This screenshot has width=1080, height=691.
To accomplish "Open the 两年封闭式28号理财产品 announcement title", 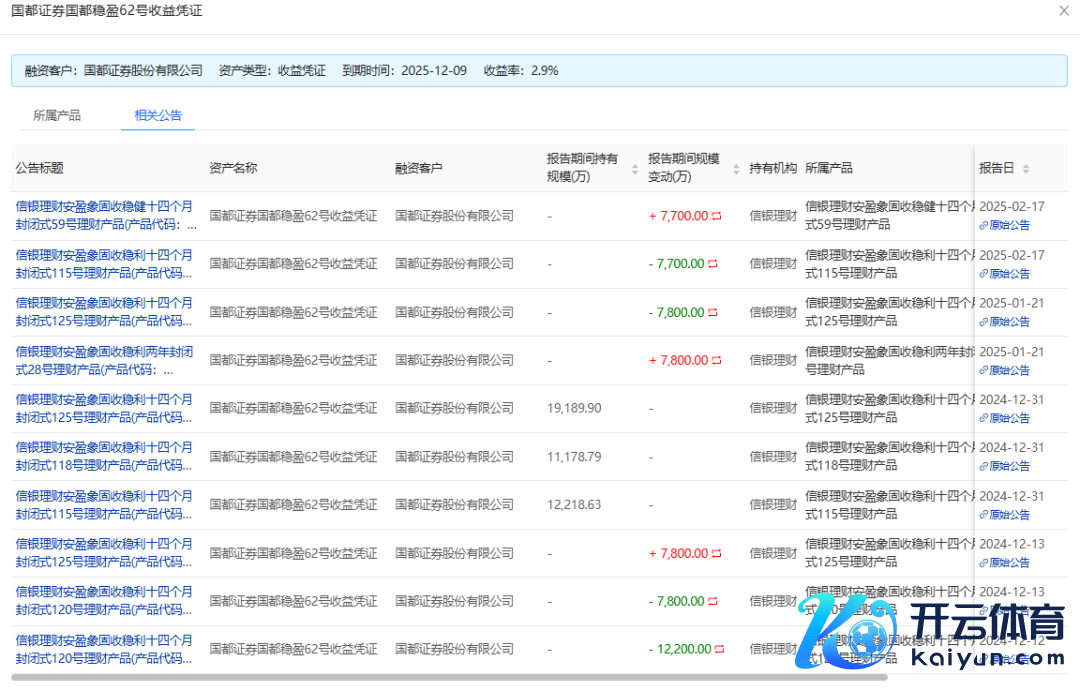I will click(105, 360).
